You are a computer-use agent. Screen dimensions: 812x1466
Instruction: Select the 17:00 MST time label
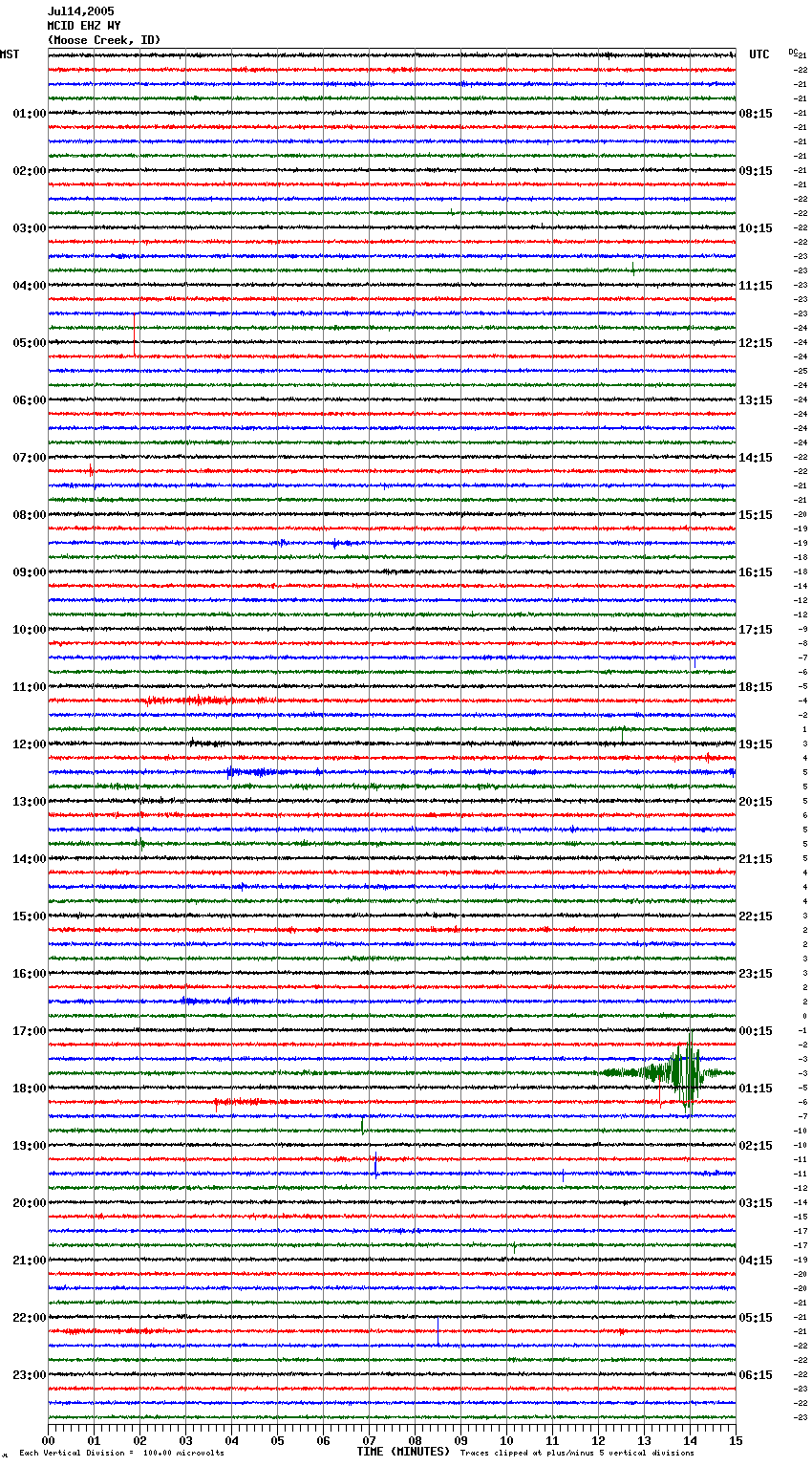pyautogui.click(x=30, y=1031)
